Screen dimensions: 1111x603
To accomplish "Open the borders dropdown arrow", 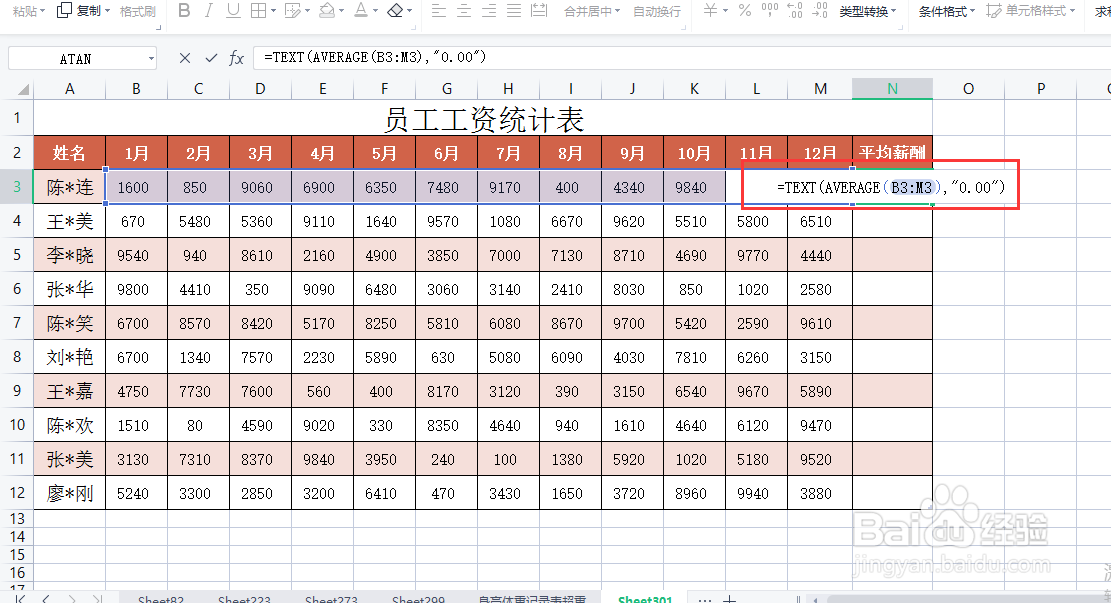I will pos(273,11).
